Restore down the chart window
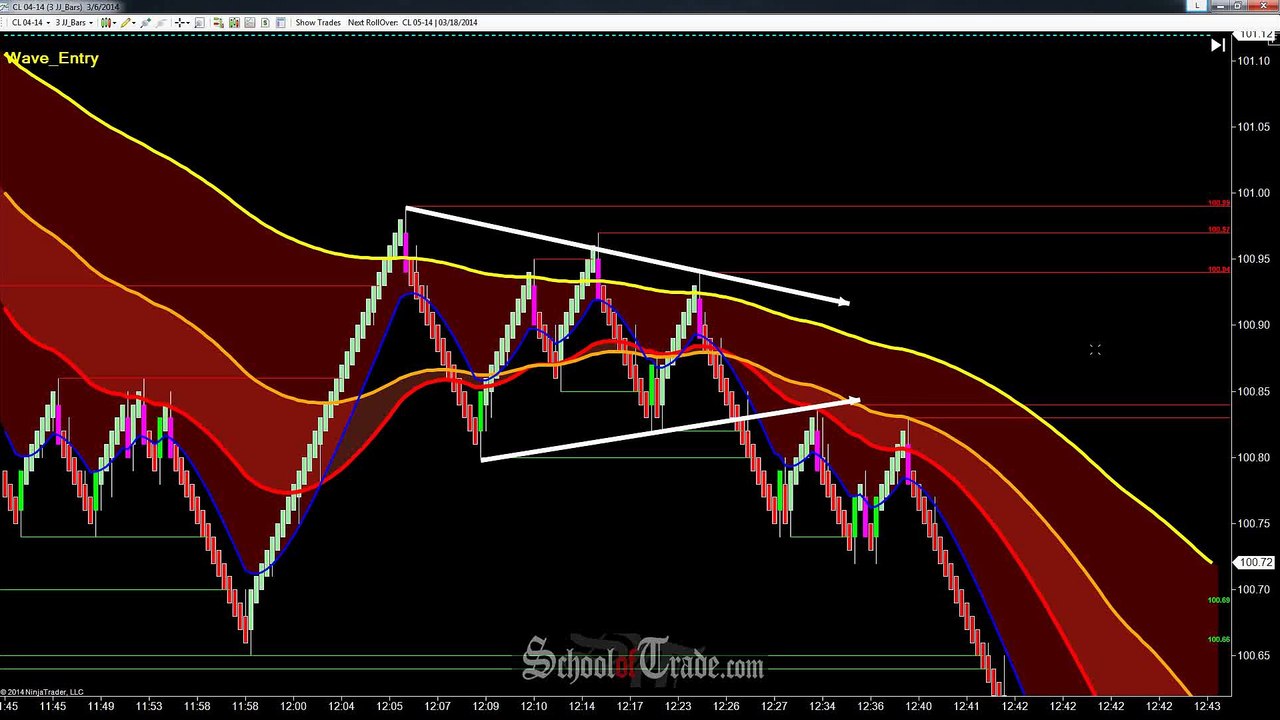The height and width of the screenshot is (720, 1280). coord(1237,6)
